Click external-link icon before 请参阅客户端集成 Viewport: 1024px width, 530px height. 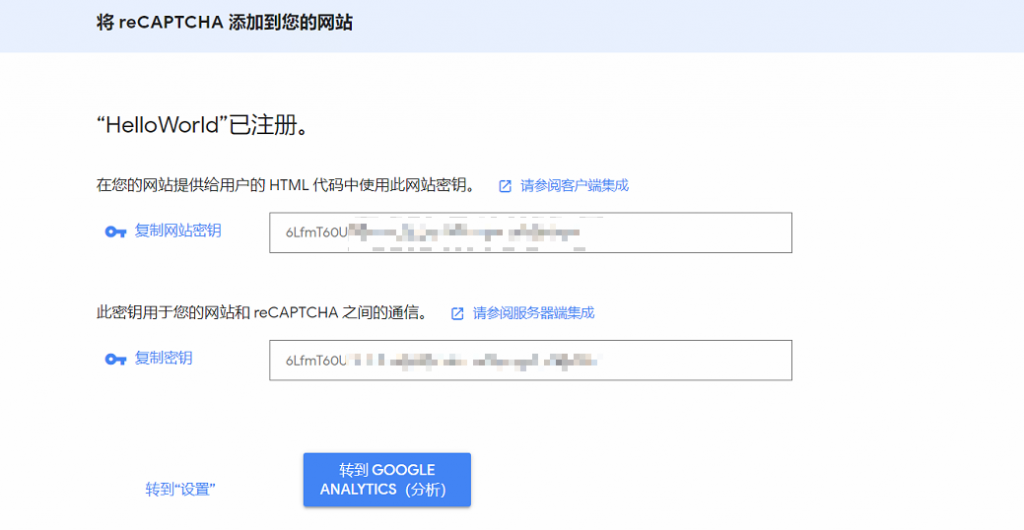(505, 186)
